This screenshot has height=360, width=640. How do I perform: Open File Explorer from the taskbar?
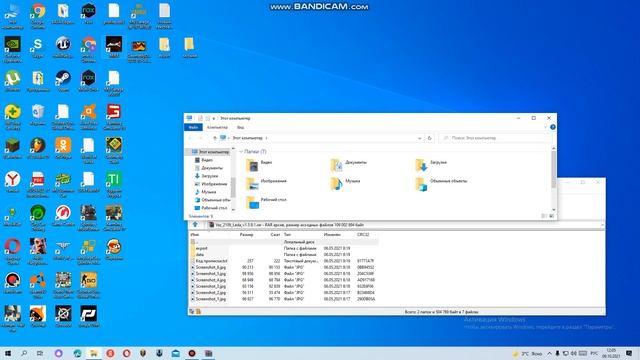[x=93, y=353]
